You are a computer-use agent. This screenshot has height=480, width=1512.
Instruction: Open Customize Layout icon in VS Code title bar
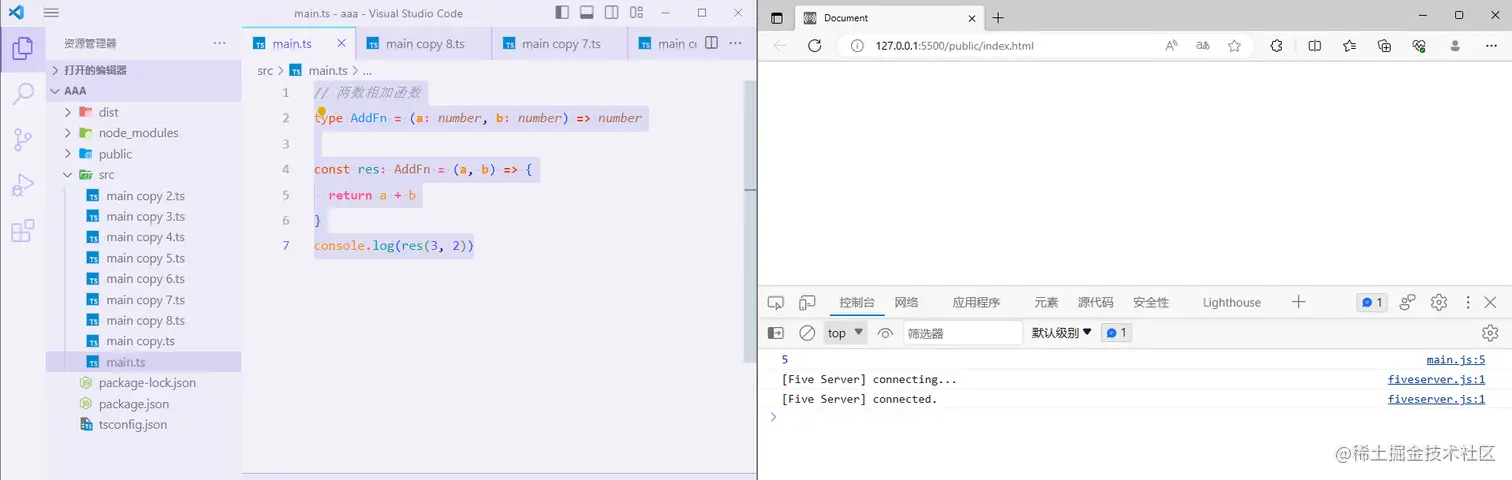637,13
